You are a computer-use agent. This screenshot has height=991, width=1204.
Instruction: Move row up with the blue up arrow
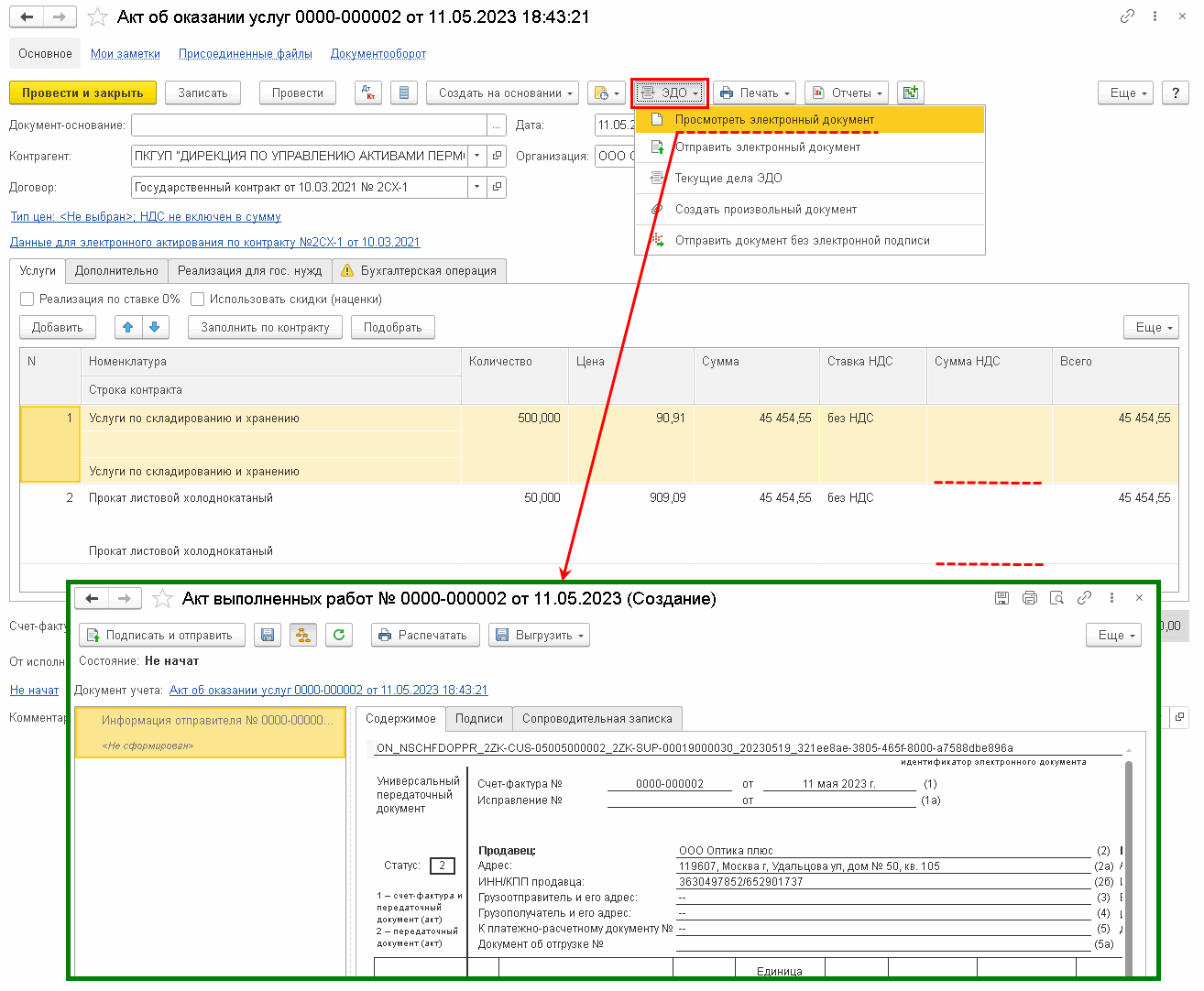point(127,327)
